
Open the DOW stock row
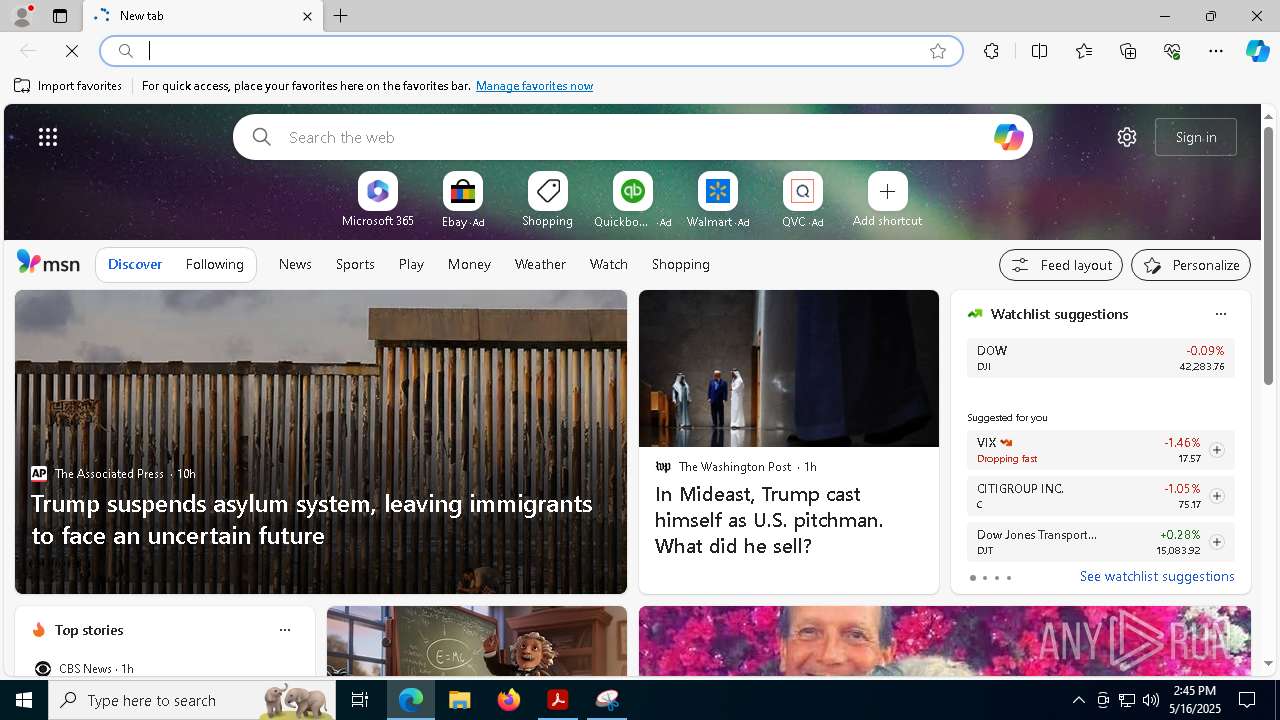point(1100,358)
